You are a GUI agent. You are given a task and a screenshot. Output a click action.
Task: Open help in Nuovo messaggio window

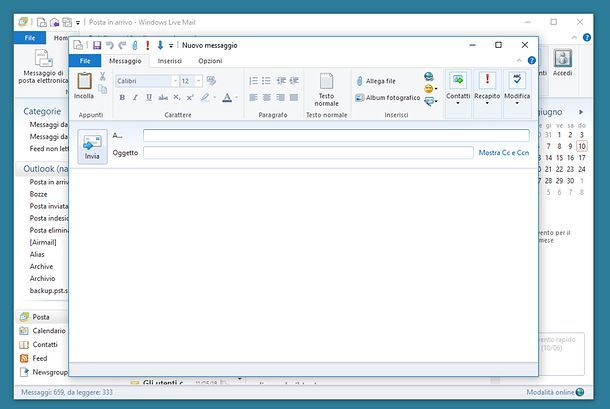531,60
